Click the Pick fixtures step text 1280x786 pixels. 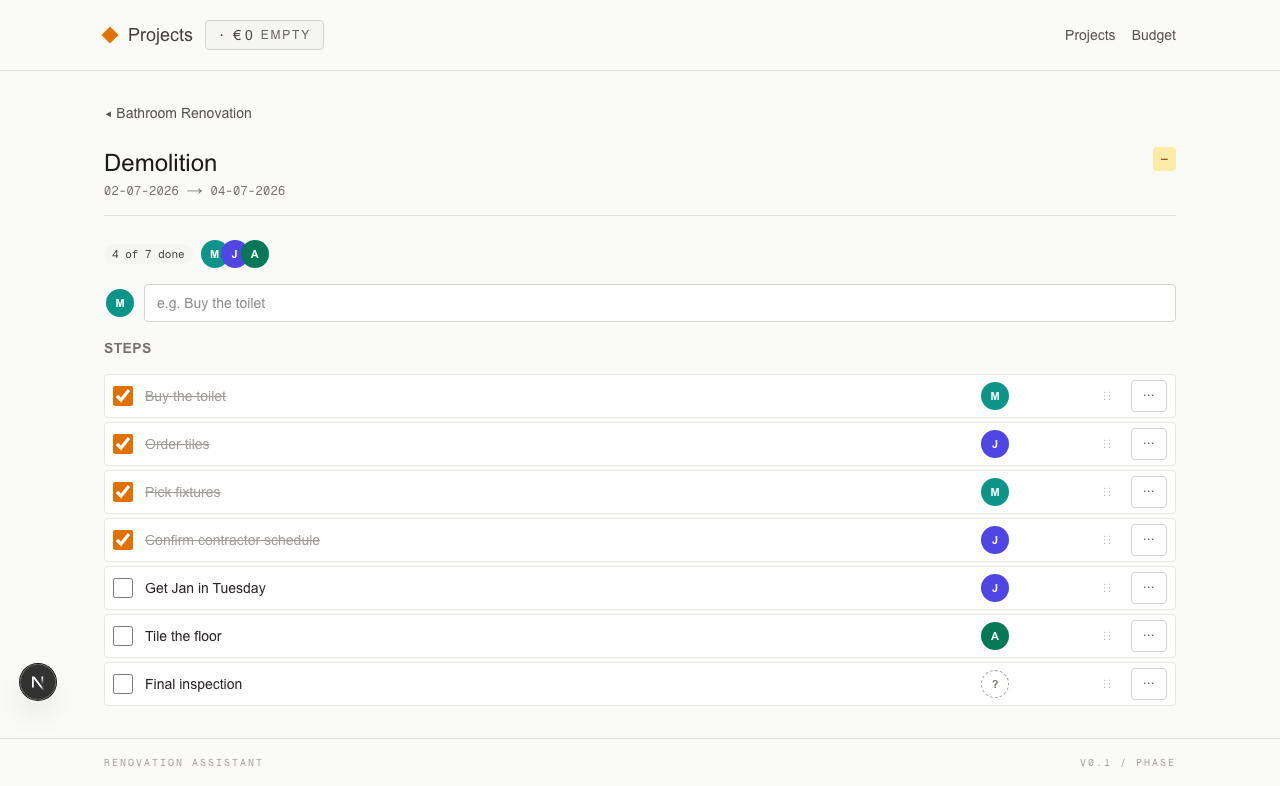[183, 492]
